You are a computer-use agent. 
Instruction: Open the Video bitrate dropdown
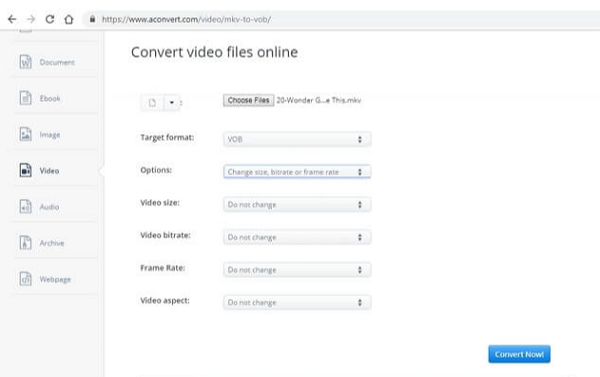tap(297, 237)
